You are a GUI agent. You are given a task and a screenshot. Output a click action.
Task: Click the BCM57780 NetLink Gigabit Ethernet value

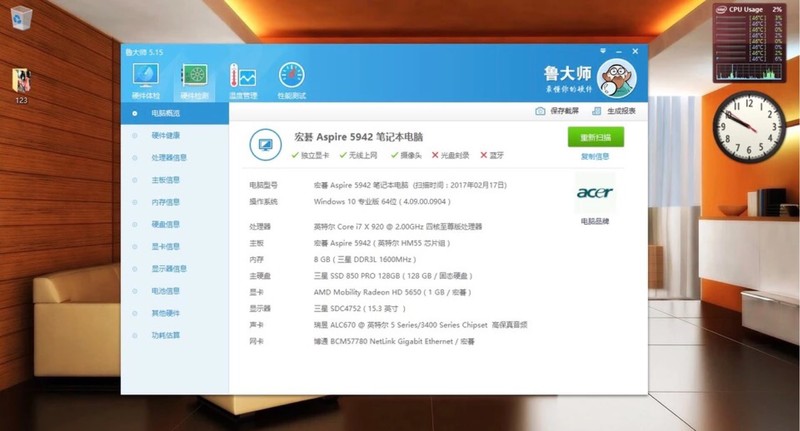pos(394,341)
